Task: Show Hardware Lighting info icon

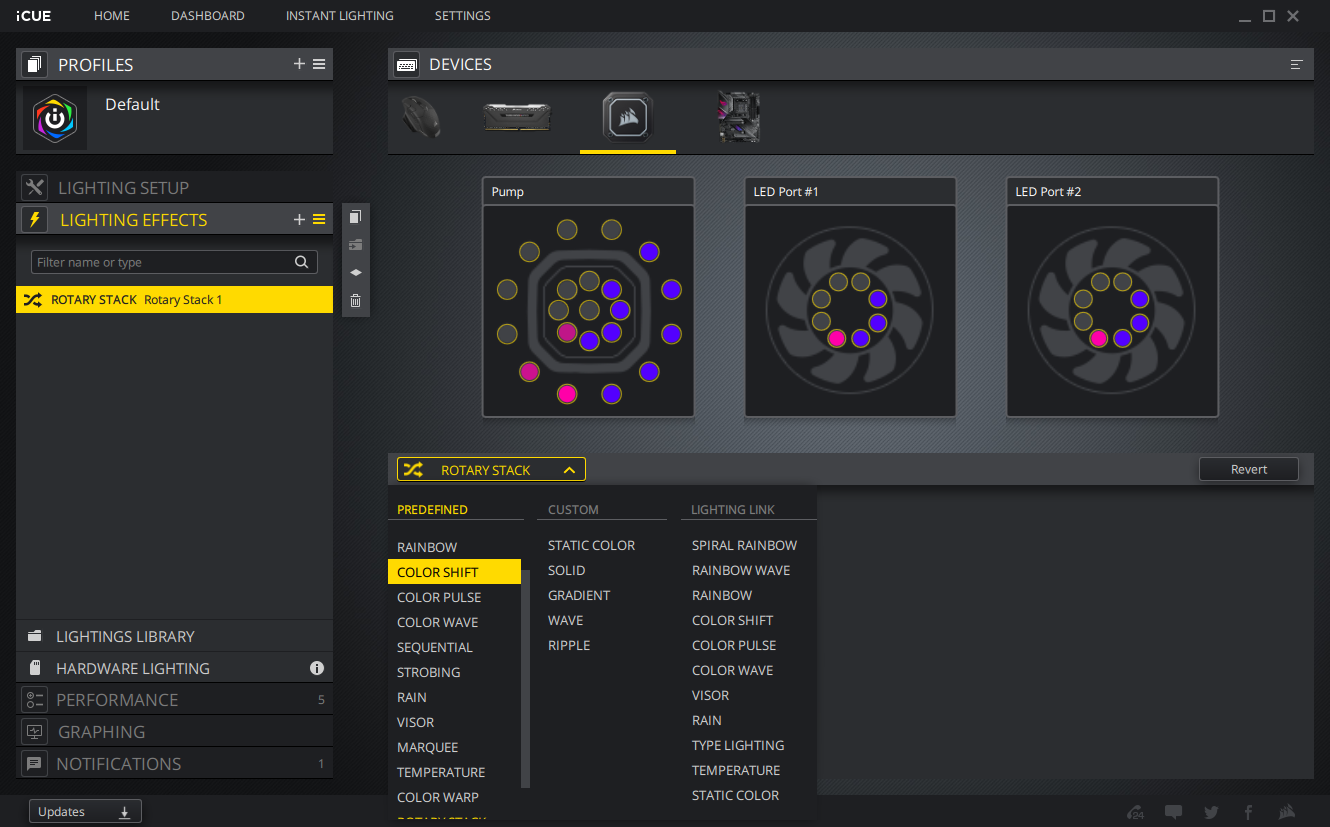Action: pos(317,668)
